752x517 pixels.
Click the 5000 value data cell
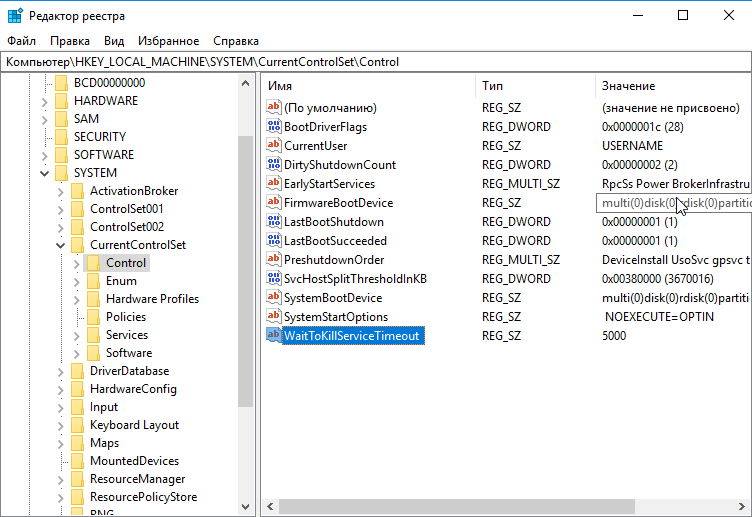point(614,336)
